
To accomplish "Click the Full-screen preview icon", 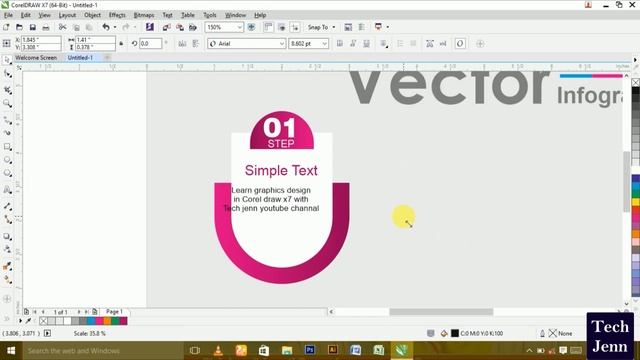I will coord(251,27).
